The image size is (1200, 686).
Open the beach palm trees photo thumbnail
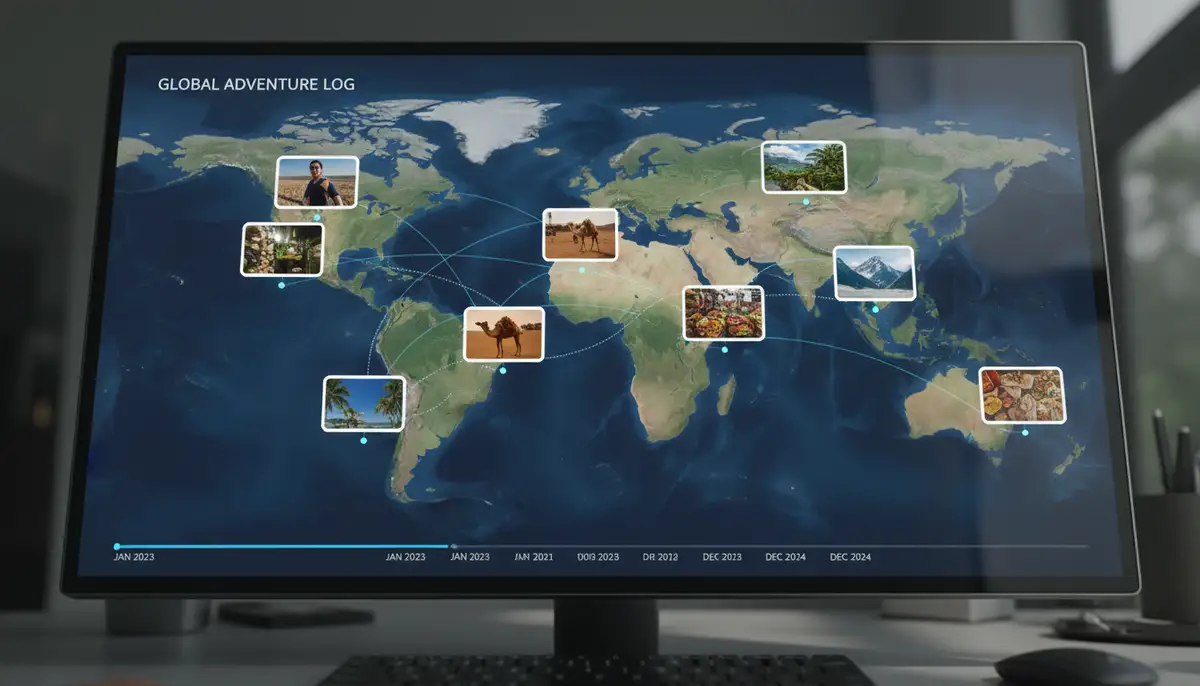click(x=363, y=404)
